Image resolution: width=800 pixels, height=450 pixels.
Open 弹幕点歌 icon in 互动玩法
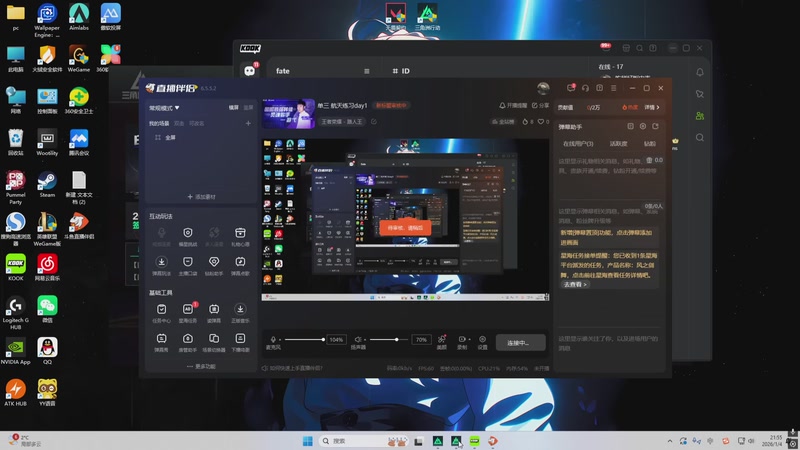tap(240, 262)
